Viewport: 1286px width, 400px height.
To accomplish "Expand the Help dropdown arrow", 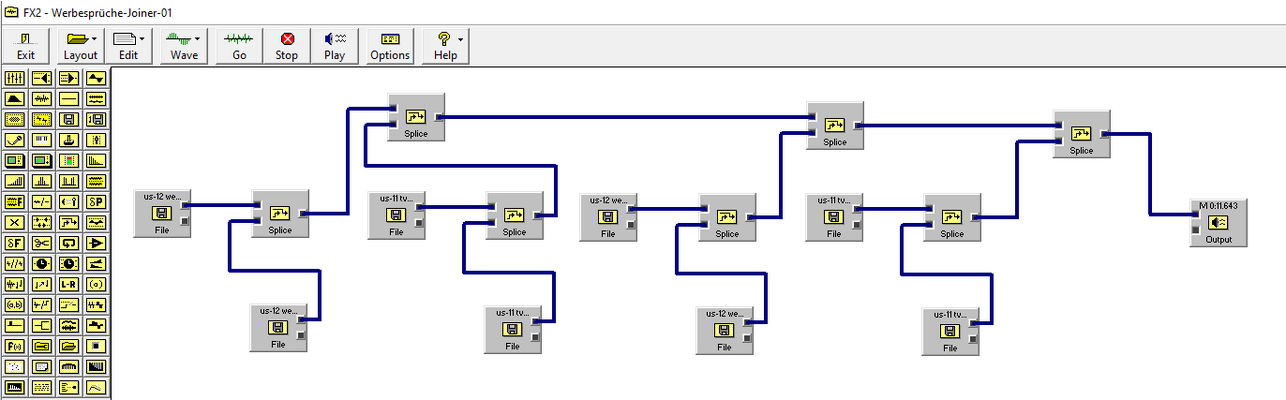I will pos(461,39).
